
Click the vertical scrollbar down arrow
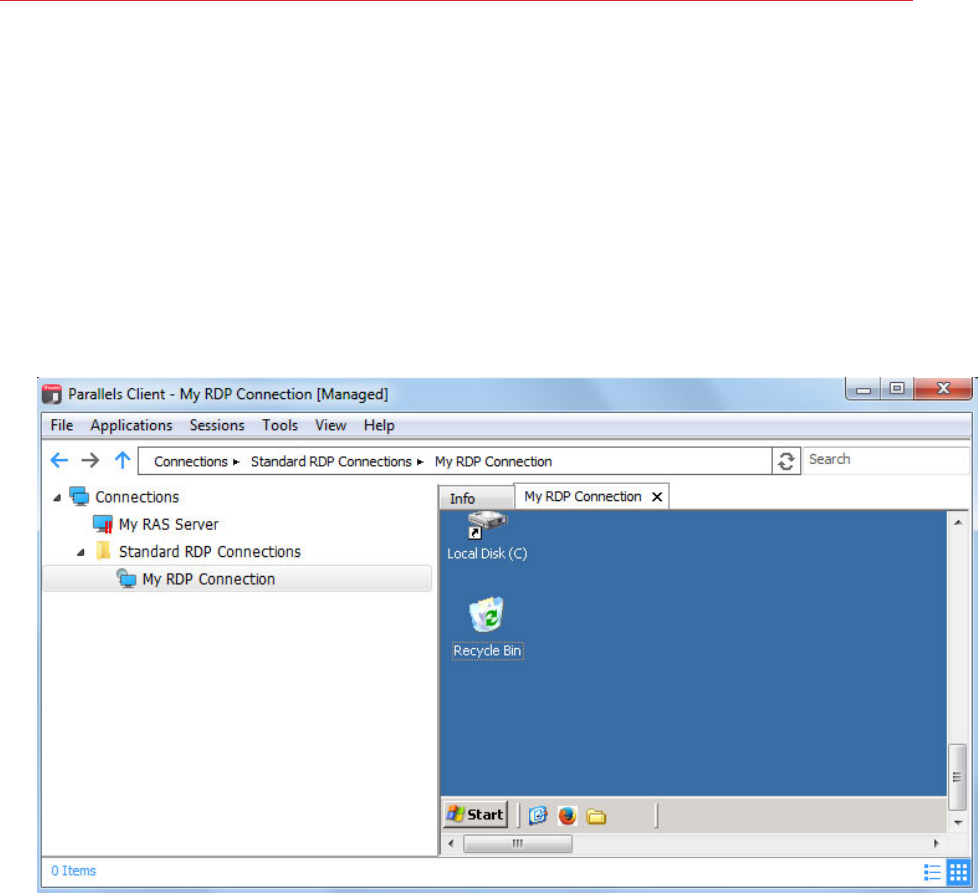click(957, 823)
